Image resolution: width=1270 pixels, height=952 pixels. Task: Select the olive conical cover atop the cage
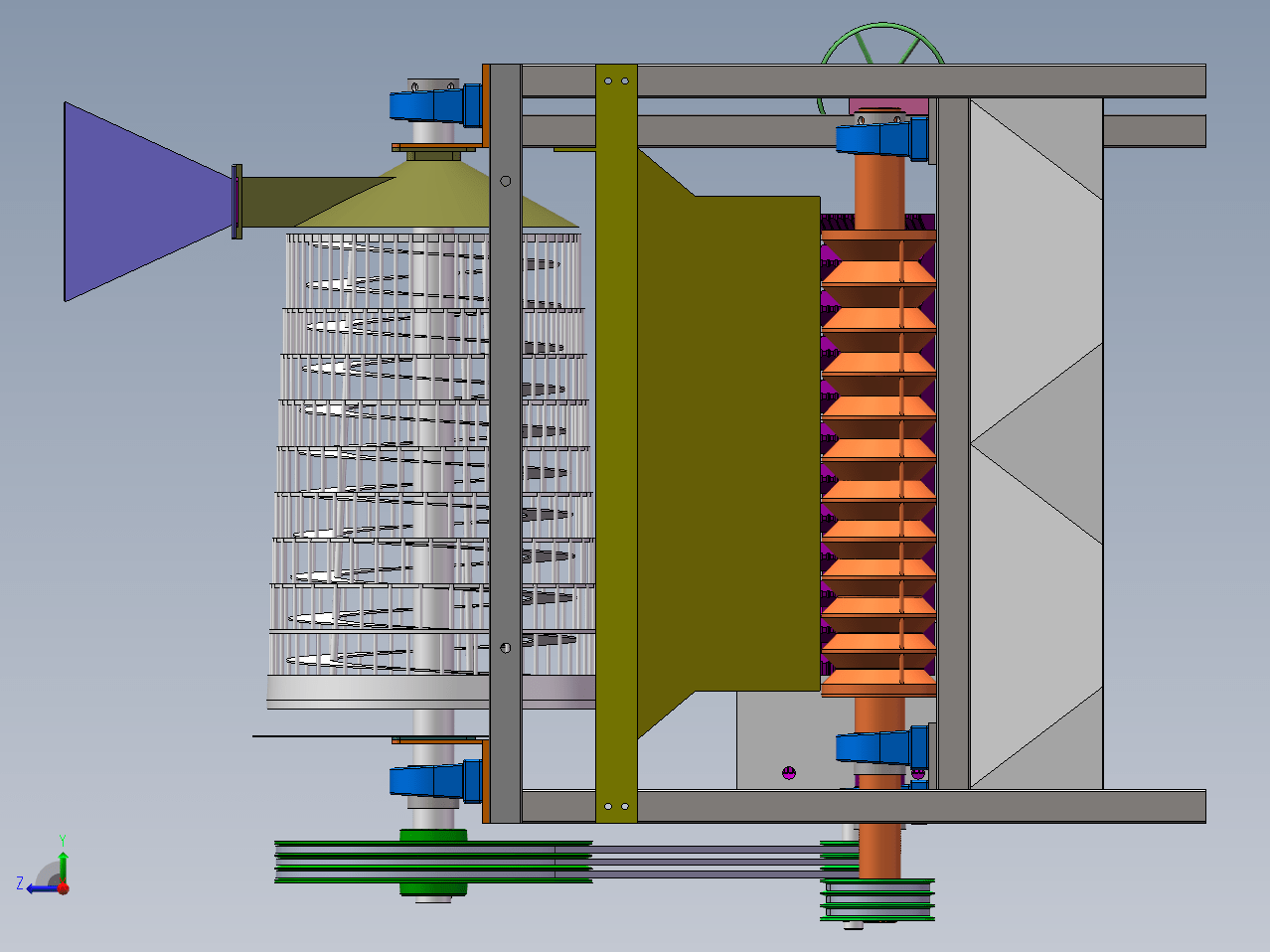437,195
